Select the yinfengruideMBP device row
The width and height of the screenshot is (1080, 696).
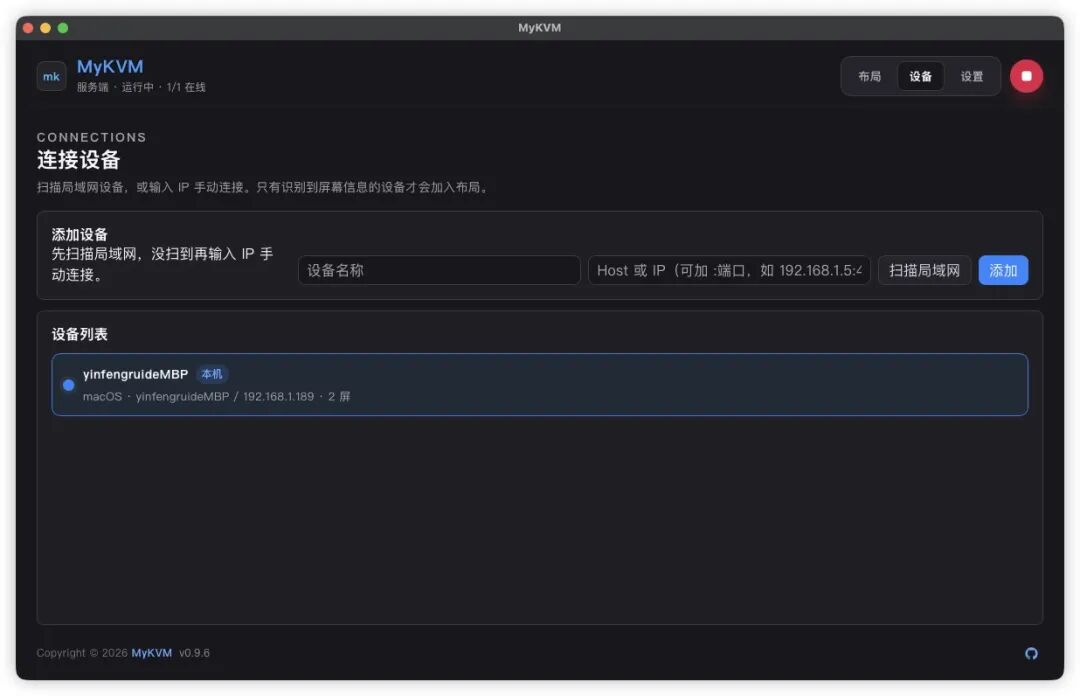coord(539,385)
